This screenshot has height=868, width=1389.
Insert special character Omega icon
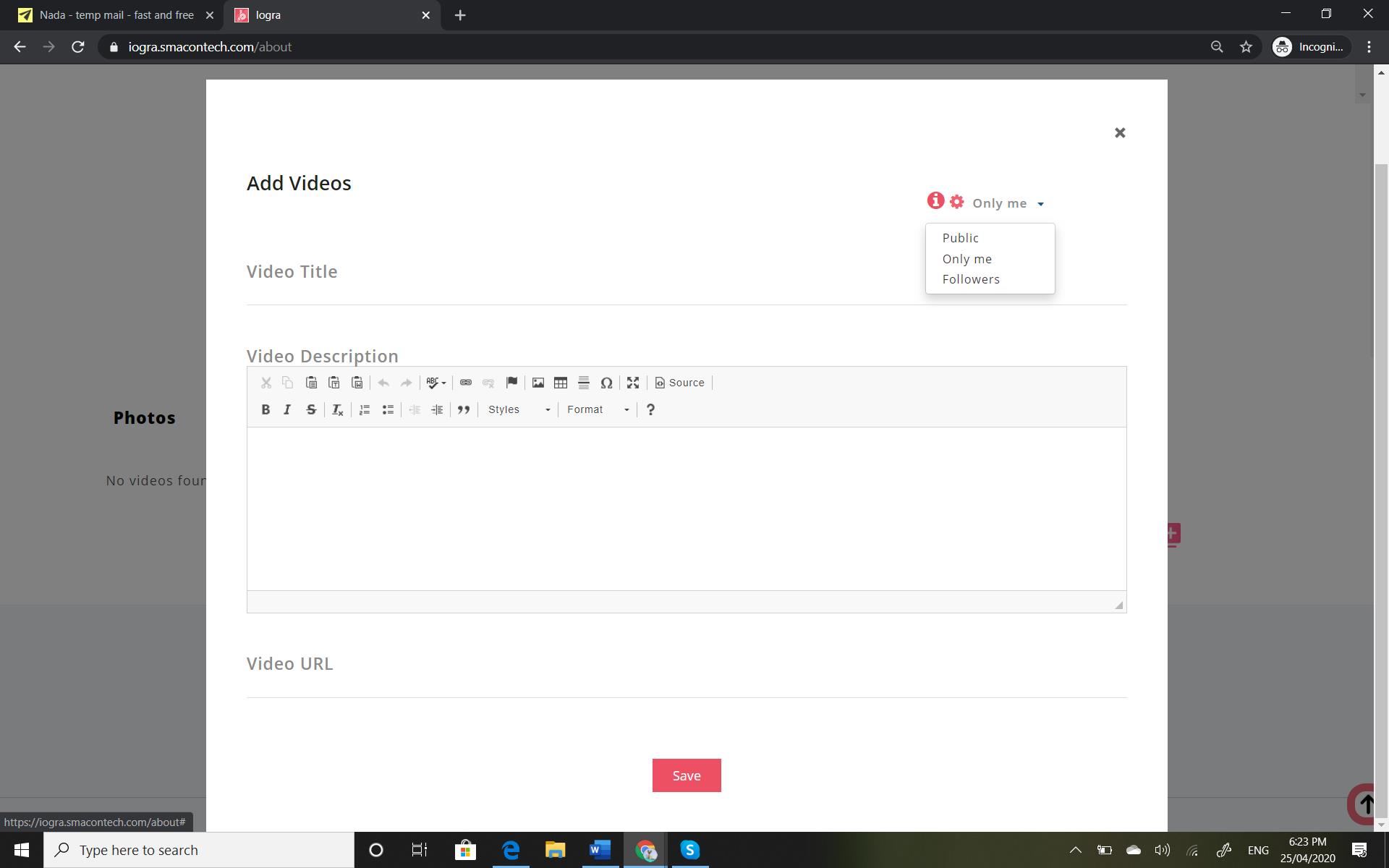606,383
